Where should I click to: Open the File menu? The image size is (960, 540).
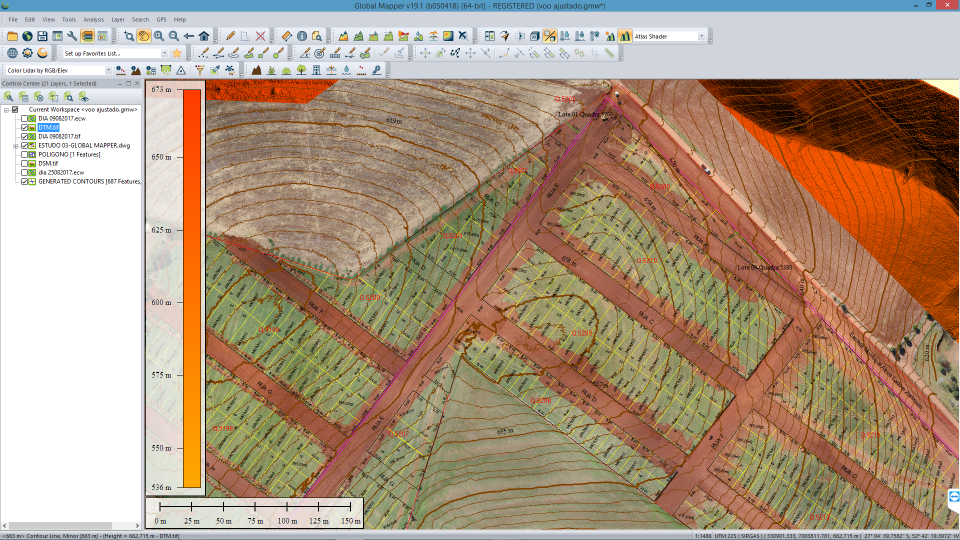tap(13, 20)
